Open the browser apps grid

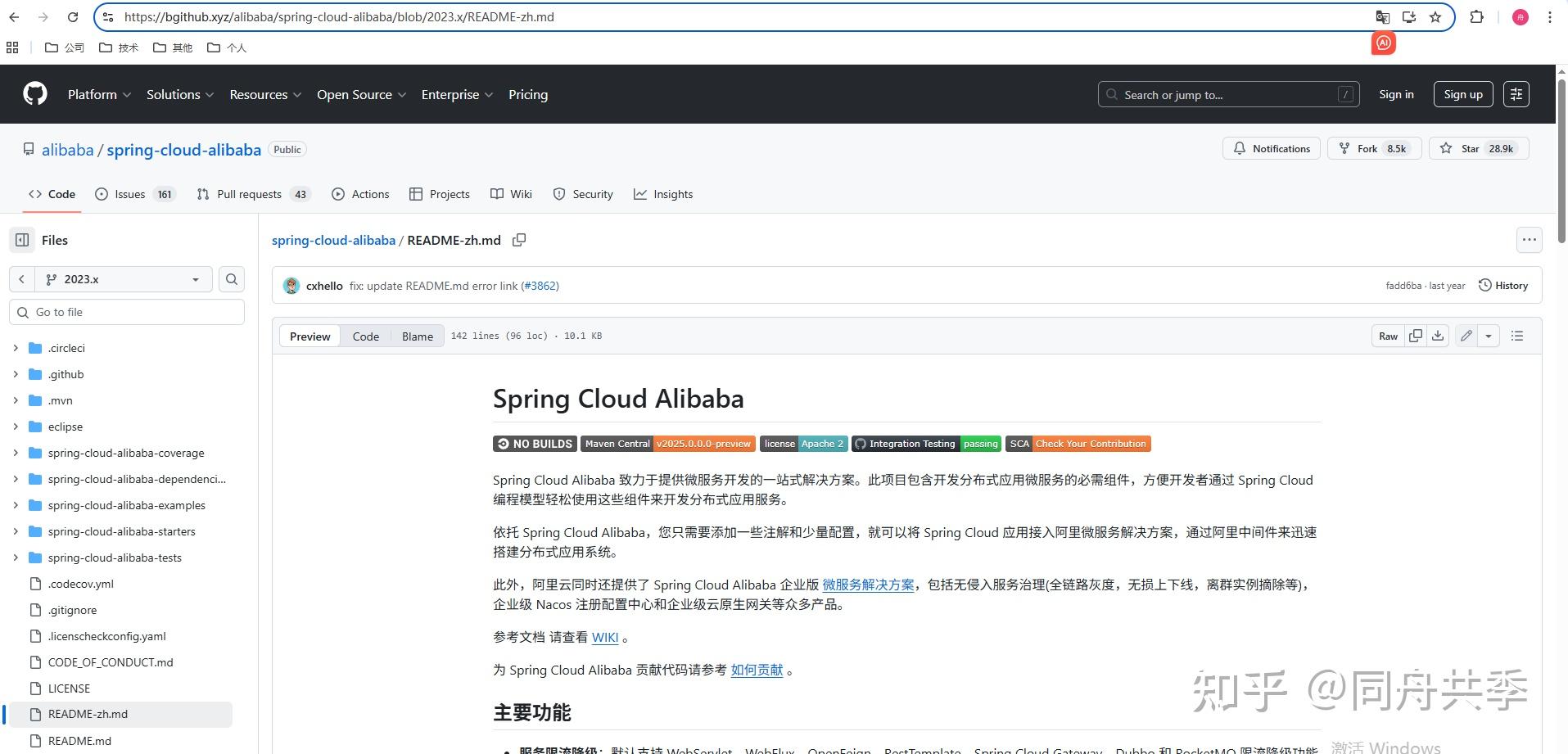point(12,47)
